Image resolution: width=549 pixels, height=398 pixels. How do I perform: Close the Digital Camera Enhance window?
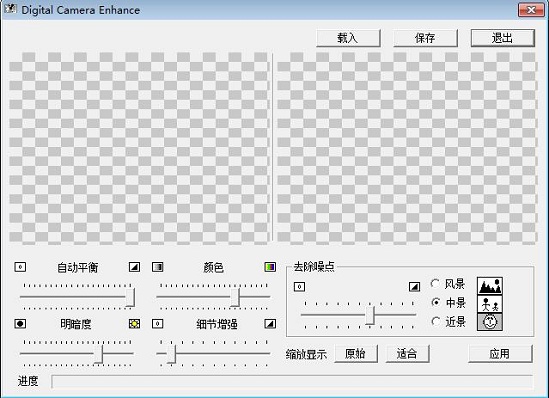531,10
